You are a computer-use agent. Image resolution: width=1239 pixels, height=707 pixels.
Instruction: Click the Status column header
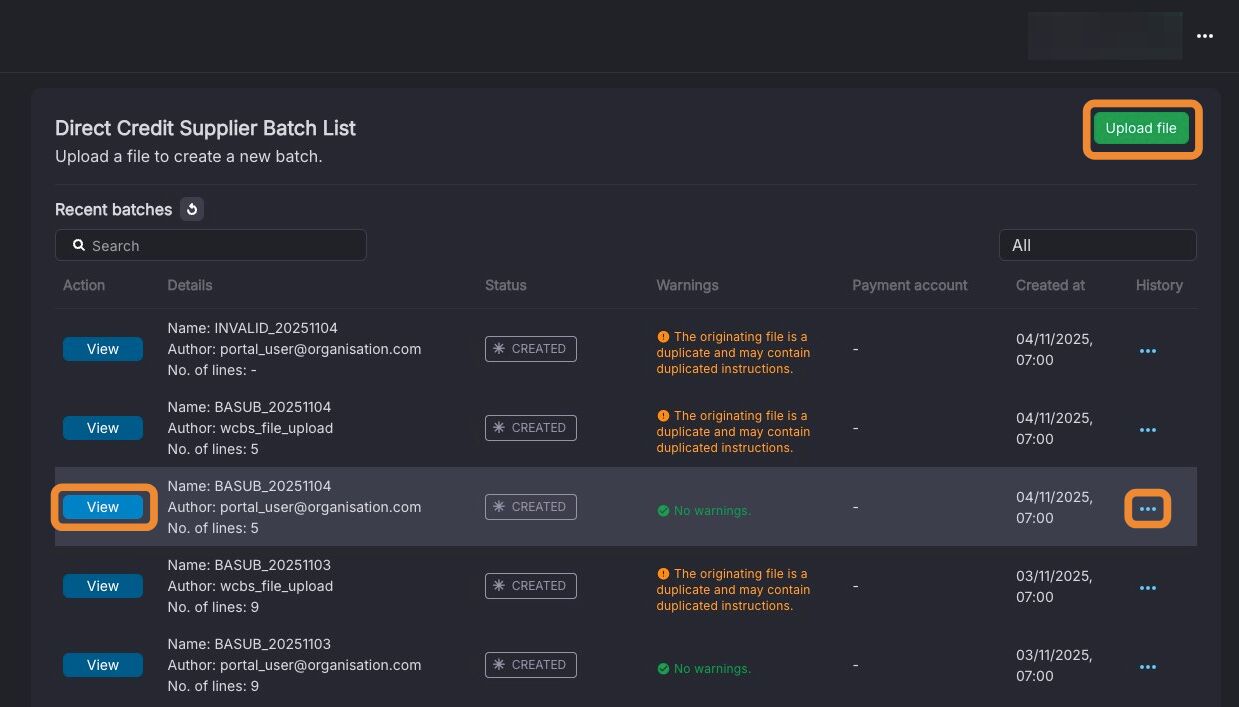(506, 285)
